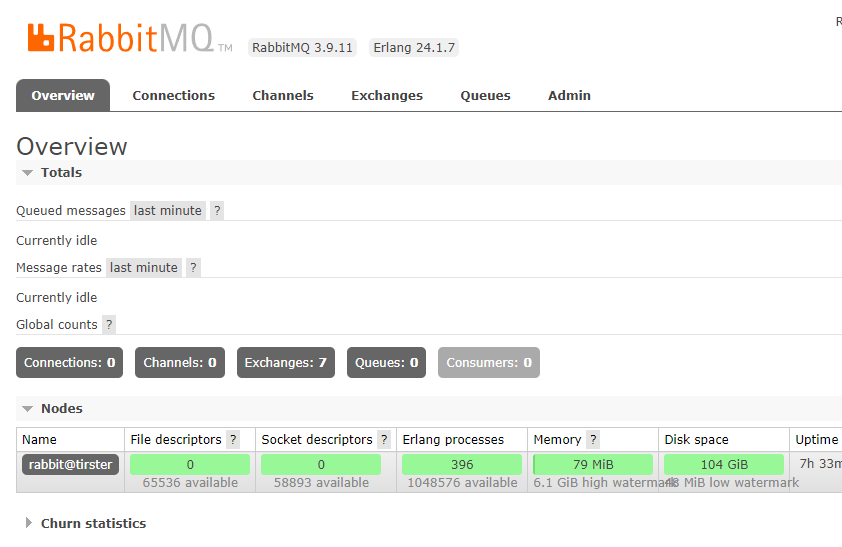Click the Connections: 0 button
Viewport: 842px width, 547px height.
point(69,363)
